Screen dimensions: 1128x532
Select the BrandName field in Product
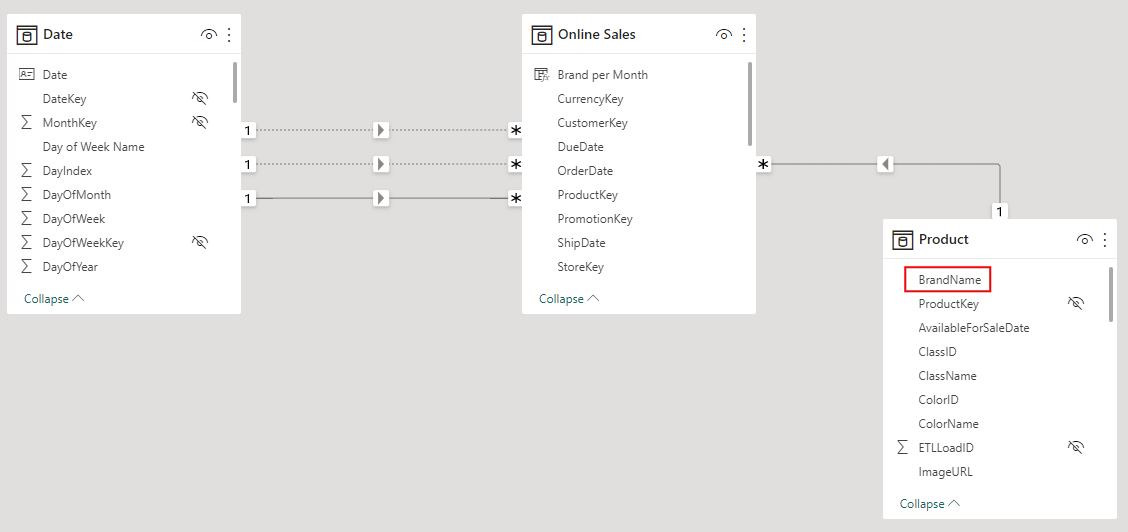pos(948,280)
